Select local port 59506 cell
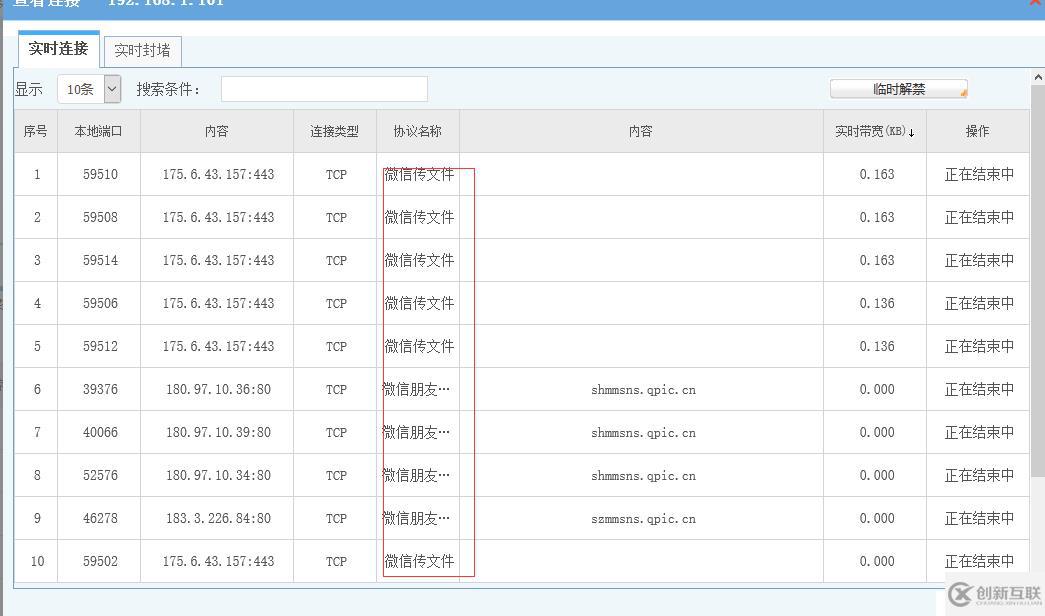This screenshot has width=1045, height=616. click(x=100, y=303)
